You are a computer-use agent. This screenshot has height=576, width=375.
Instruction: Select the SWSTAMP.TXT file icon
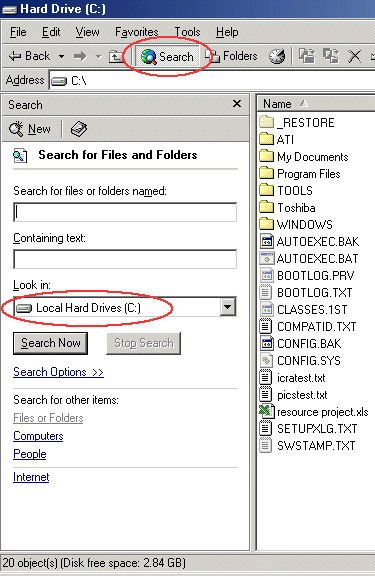tap(266, 446)
